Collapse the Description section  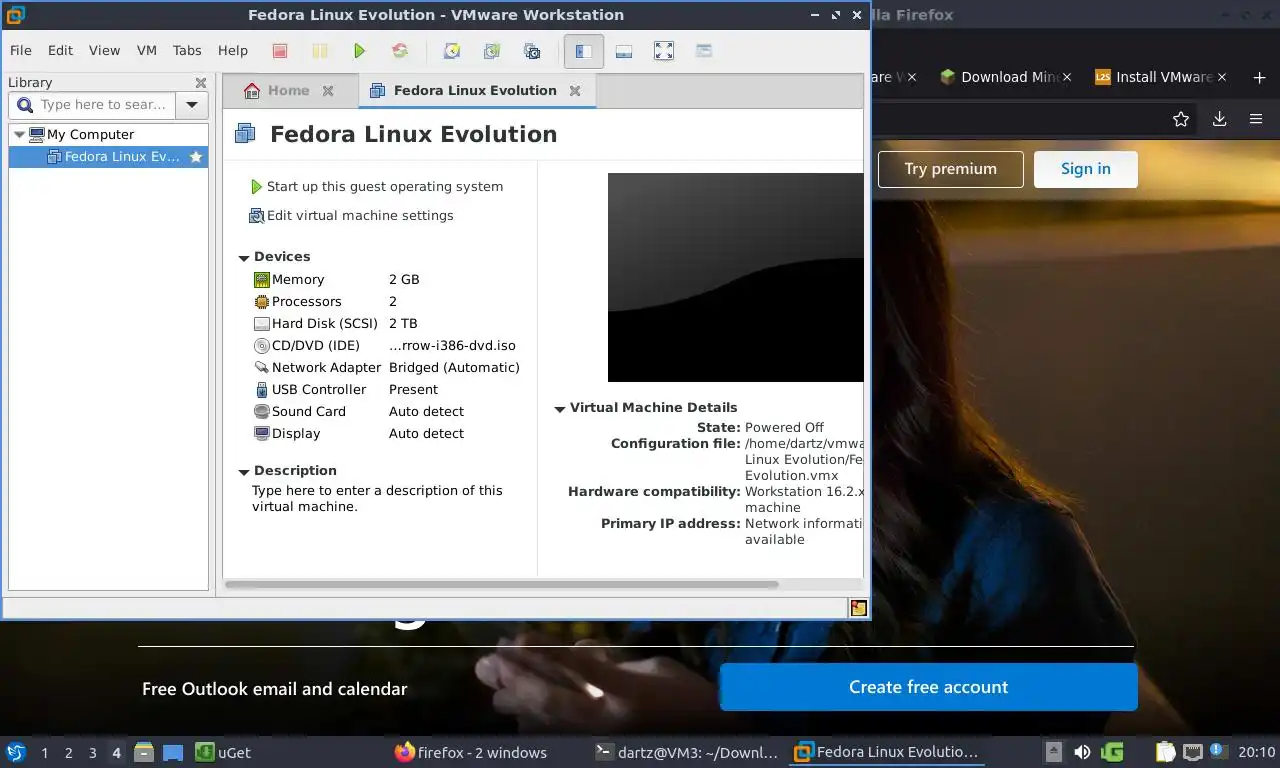(244, 472)
